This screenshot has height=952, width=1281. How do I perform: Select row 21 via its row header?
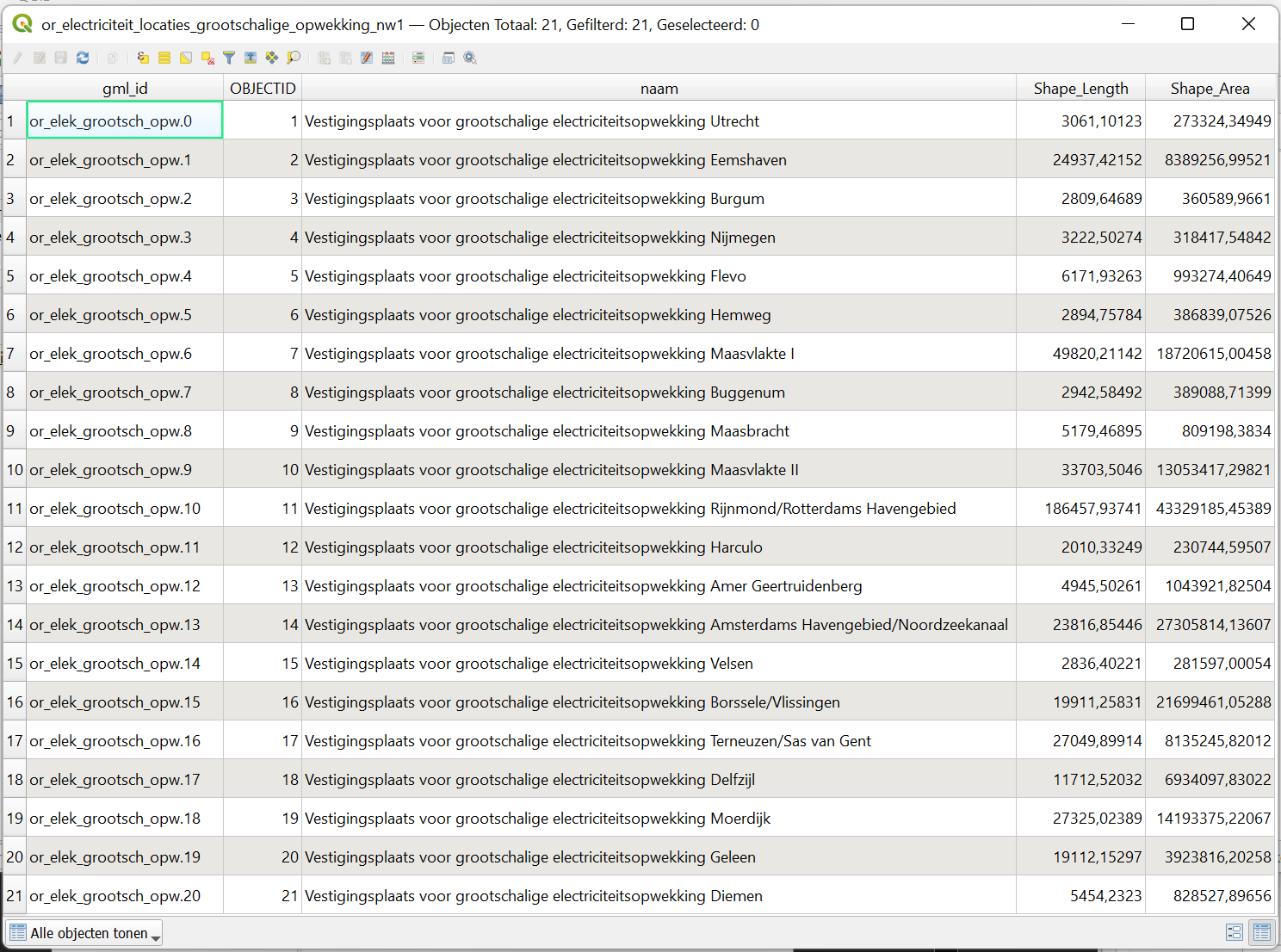[15, 895]
